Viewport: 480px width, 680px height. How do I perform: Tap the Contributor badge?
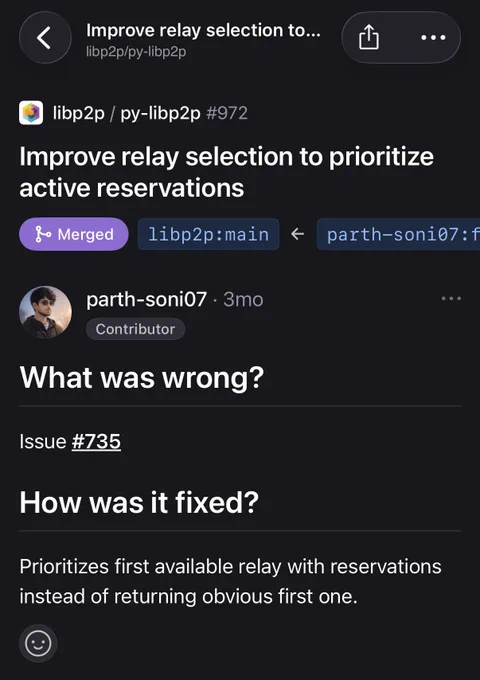point(135,329)
